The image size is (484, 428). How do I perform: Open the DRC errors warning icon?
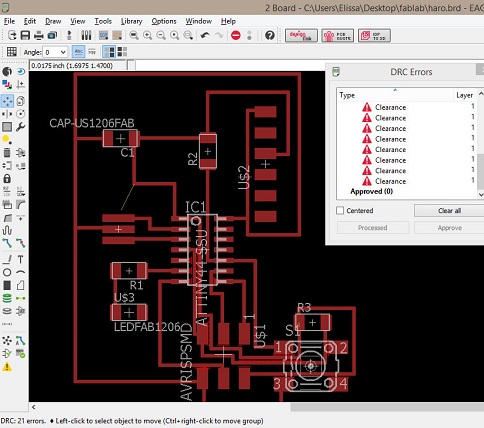pyautogui.click(x=7, y=367)
